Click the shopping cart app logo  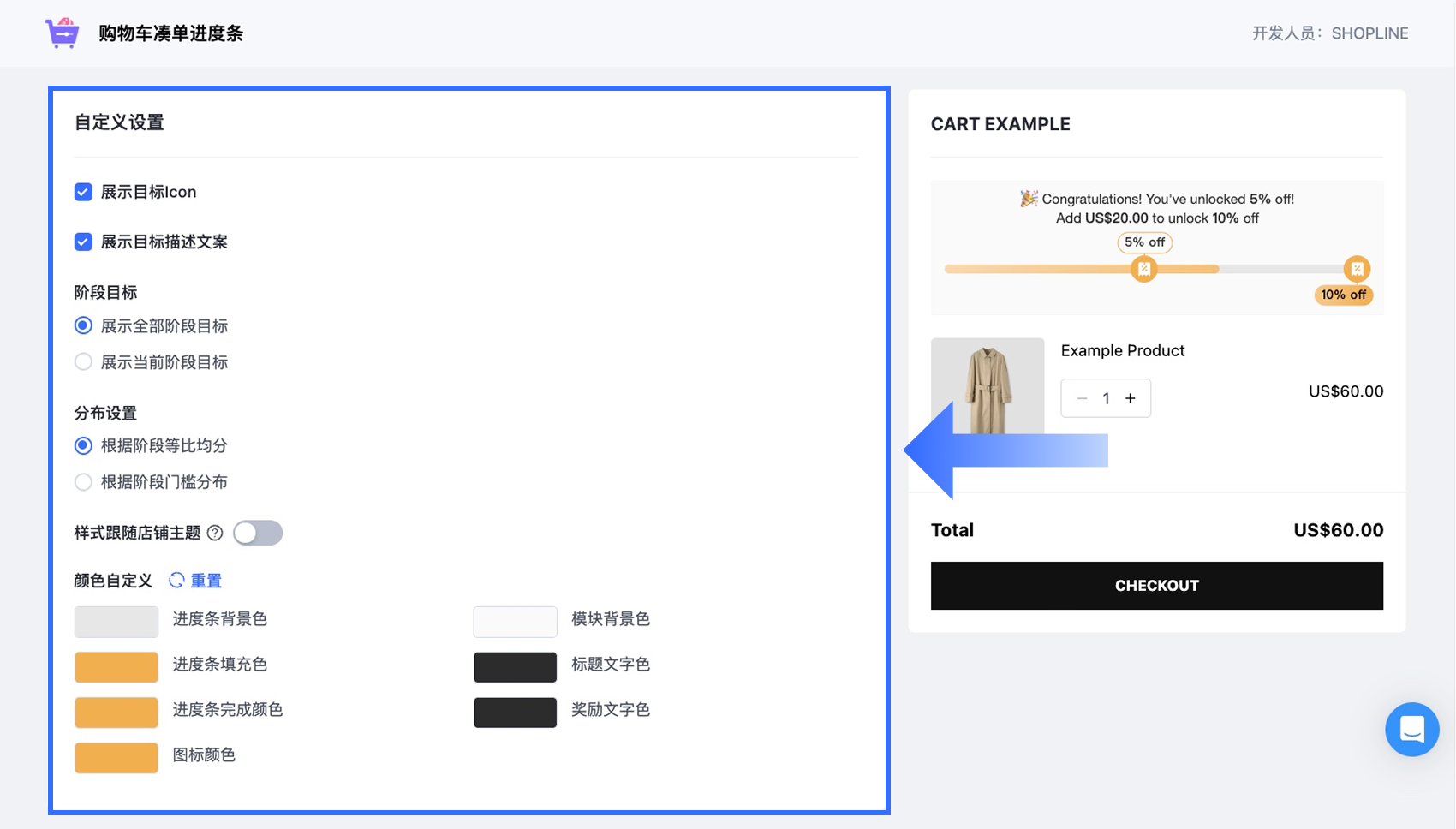[x=62, y=33]
